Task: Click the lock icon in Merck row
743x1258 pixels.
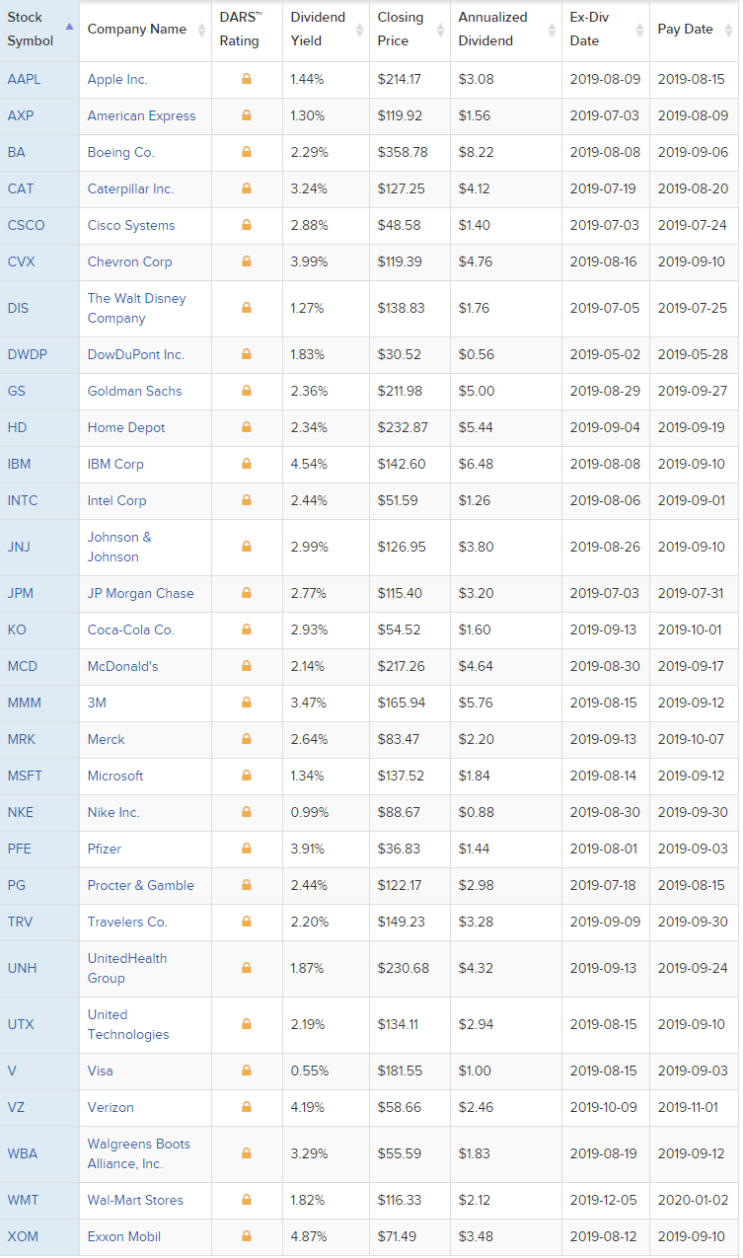Action: [247, 739]
